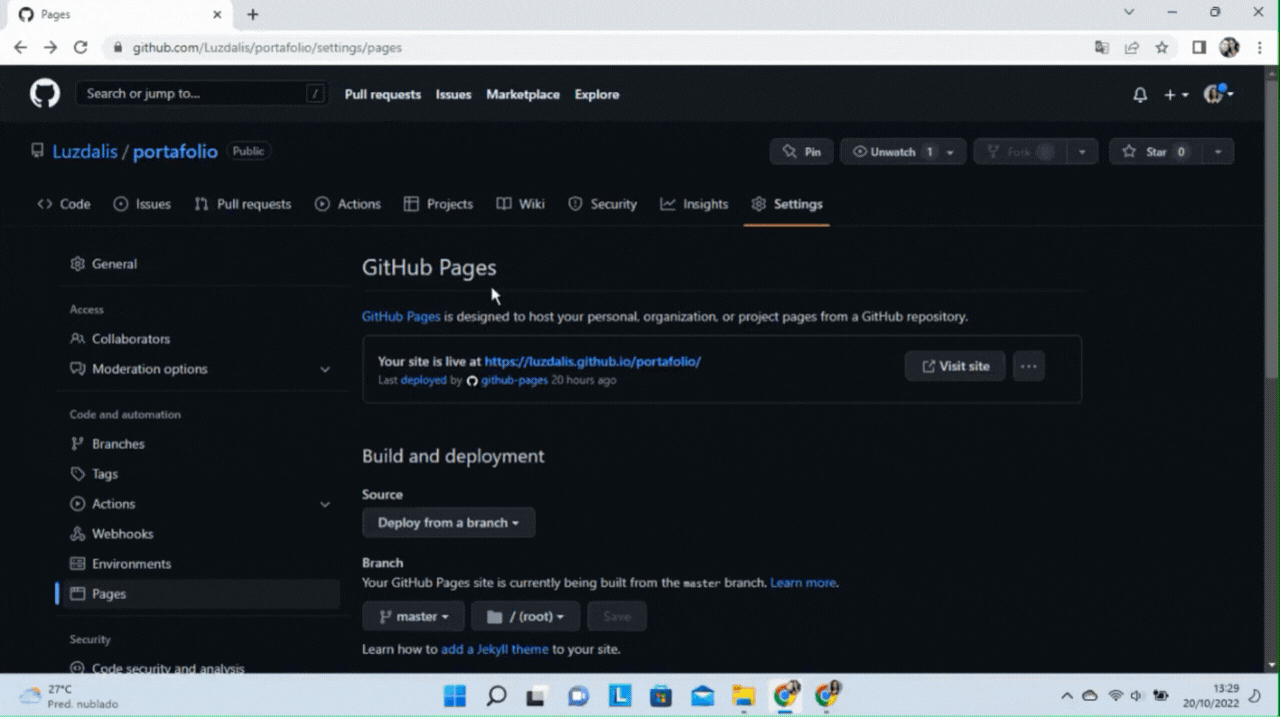Expand the Fork dropdown arrow
The height and width of the screenshot is (720, 1280).
(x=1082, y=152)
